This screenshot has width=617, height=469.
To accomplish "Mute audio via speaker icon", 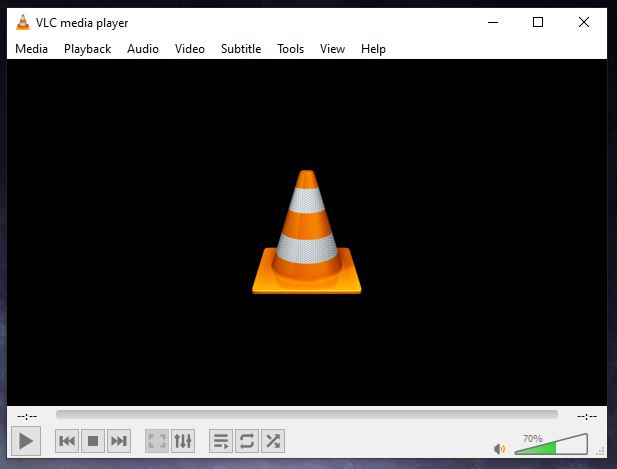I will pos(499,449).
